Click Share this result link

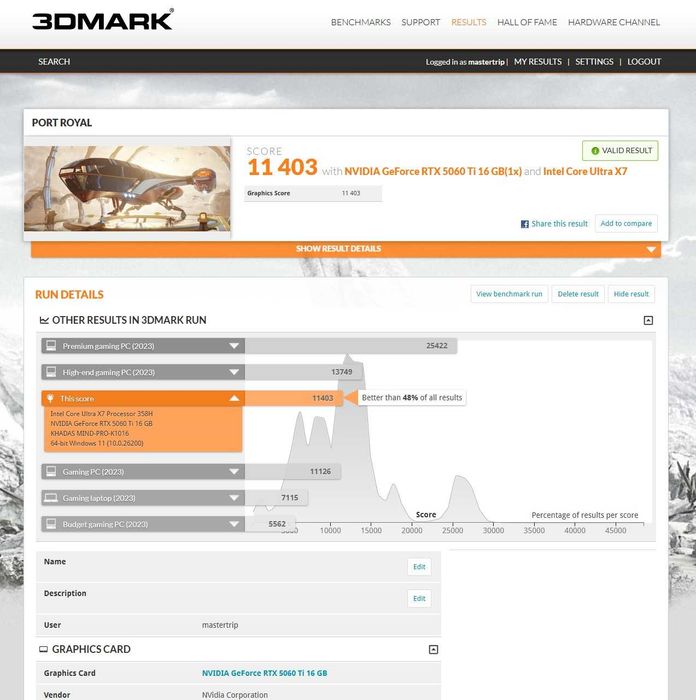pyautogui.click(x=559, y=224)
